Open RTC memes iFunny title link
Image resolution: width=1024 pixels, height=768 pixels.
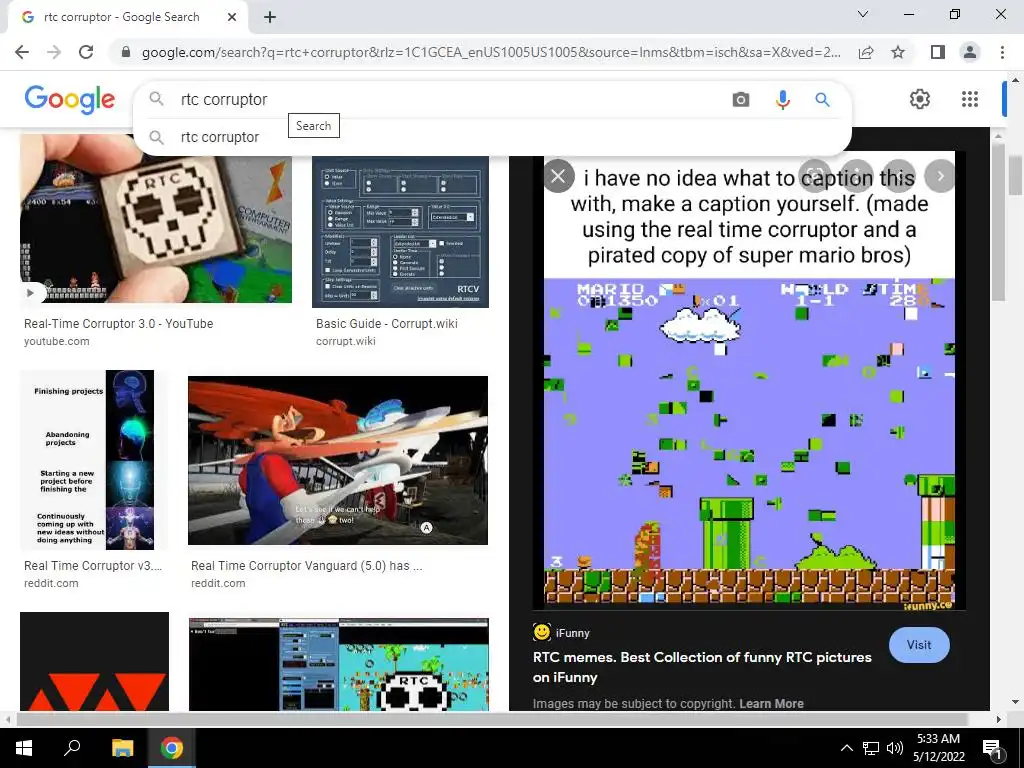pyautogui.click(x=702, y=667)
